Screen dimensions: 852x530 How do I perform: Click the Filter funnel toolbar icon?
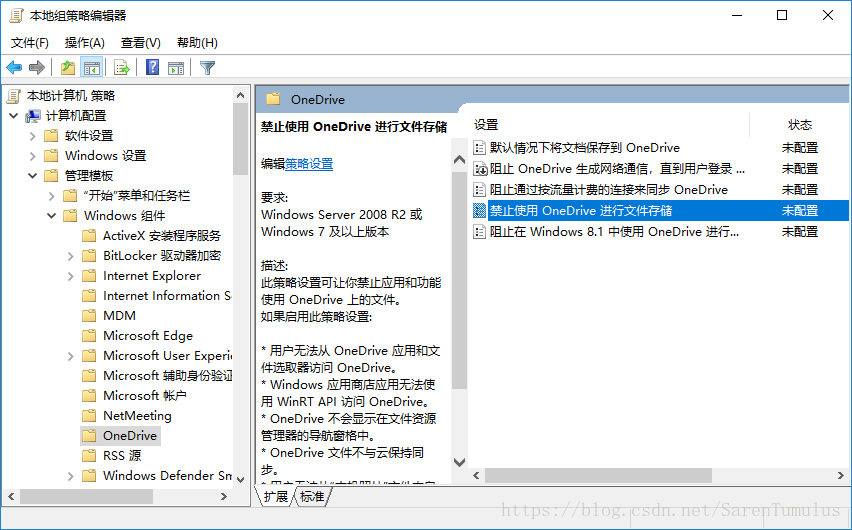[208, 68]
